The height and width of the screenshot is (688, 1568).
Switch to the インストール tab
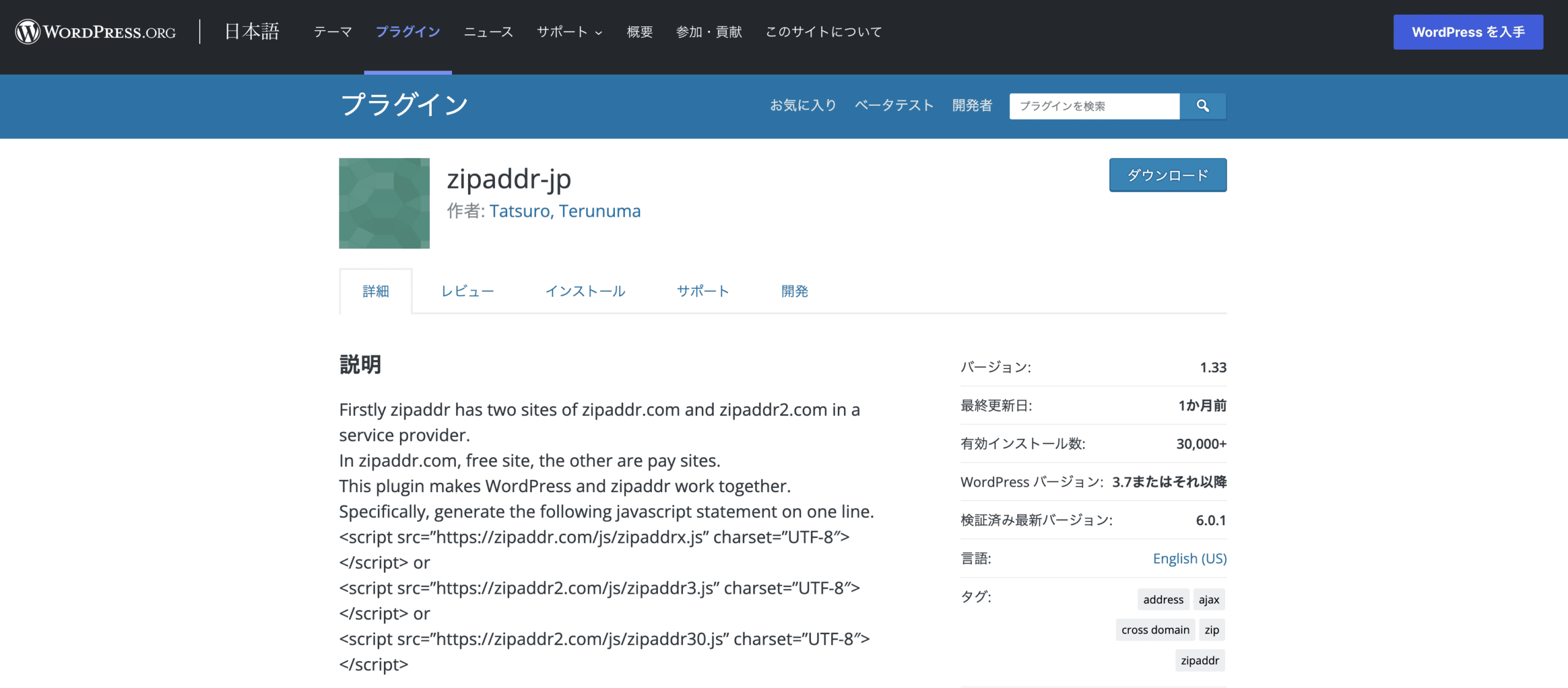(585, 291)
